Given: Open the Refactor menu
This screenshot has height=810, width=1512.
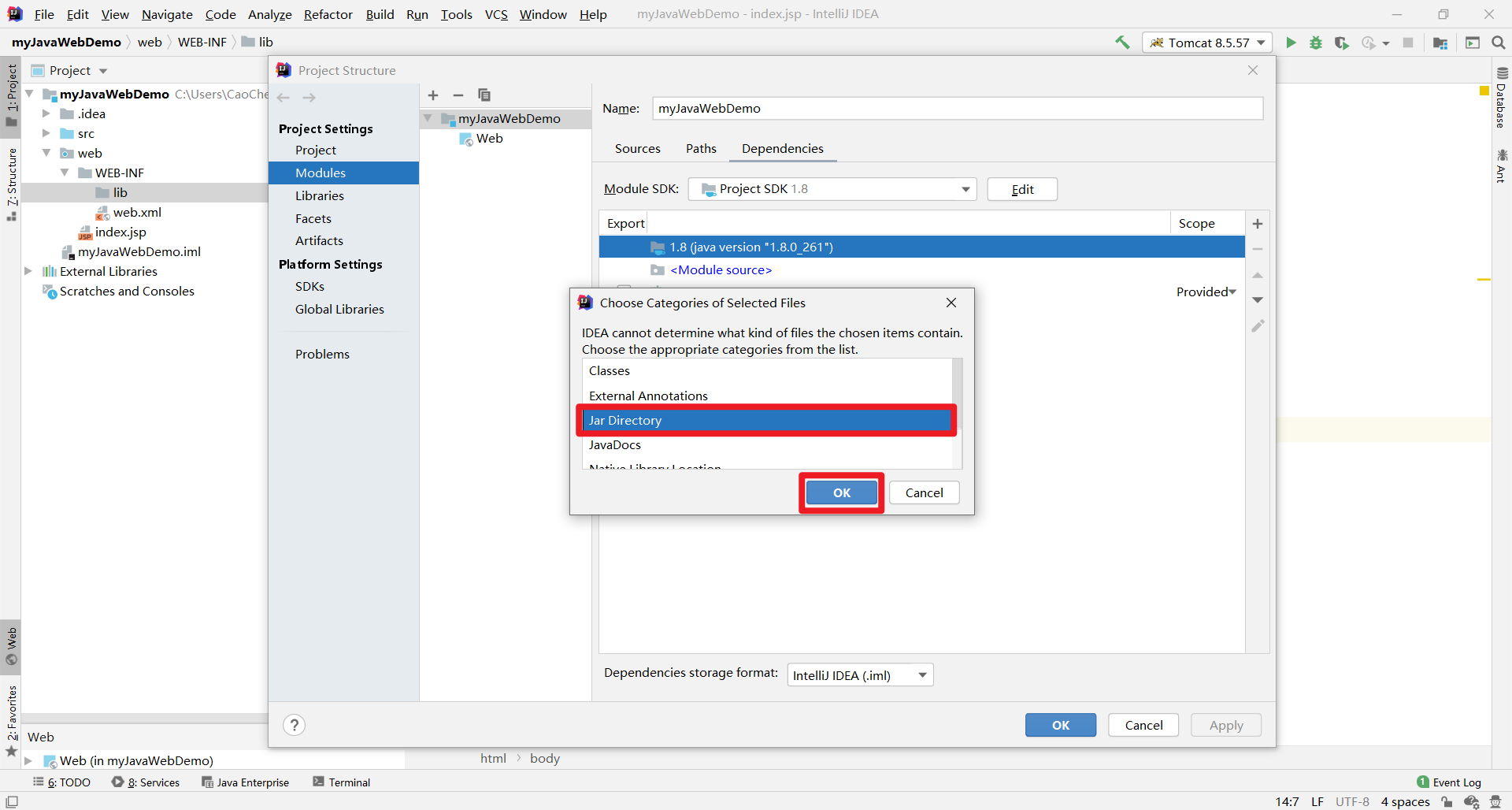Looking at the screenshot, I should pos(328,14).
